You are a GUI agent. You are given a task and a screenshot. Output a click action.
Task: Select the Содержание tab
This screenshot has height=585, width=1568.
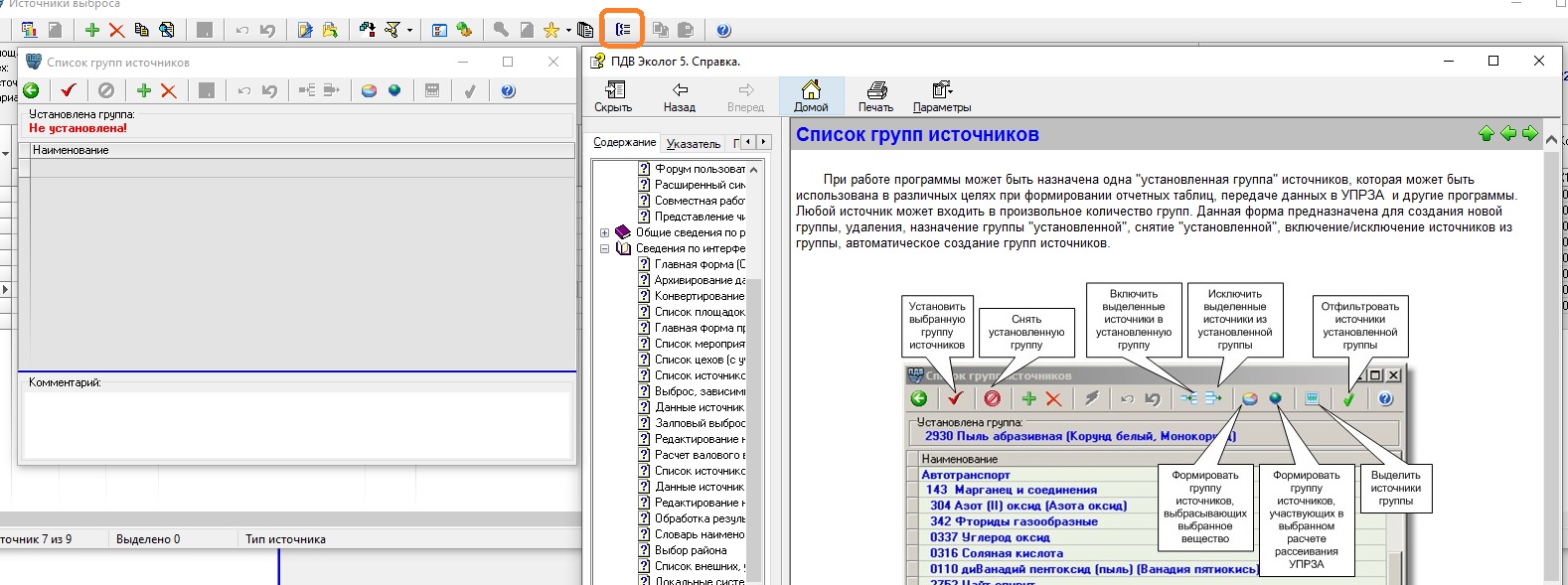coord(624,143)
